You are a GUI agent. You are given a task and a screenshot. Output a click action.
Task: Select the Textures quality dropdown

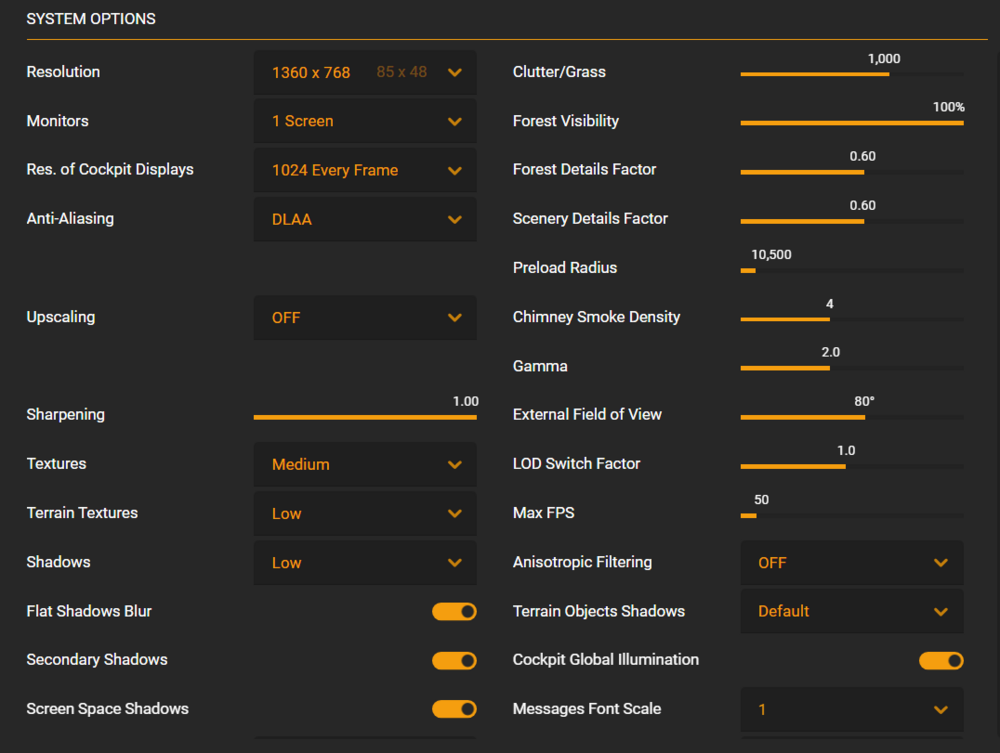coord(365,464)
